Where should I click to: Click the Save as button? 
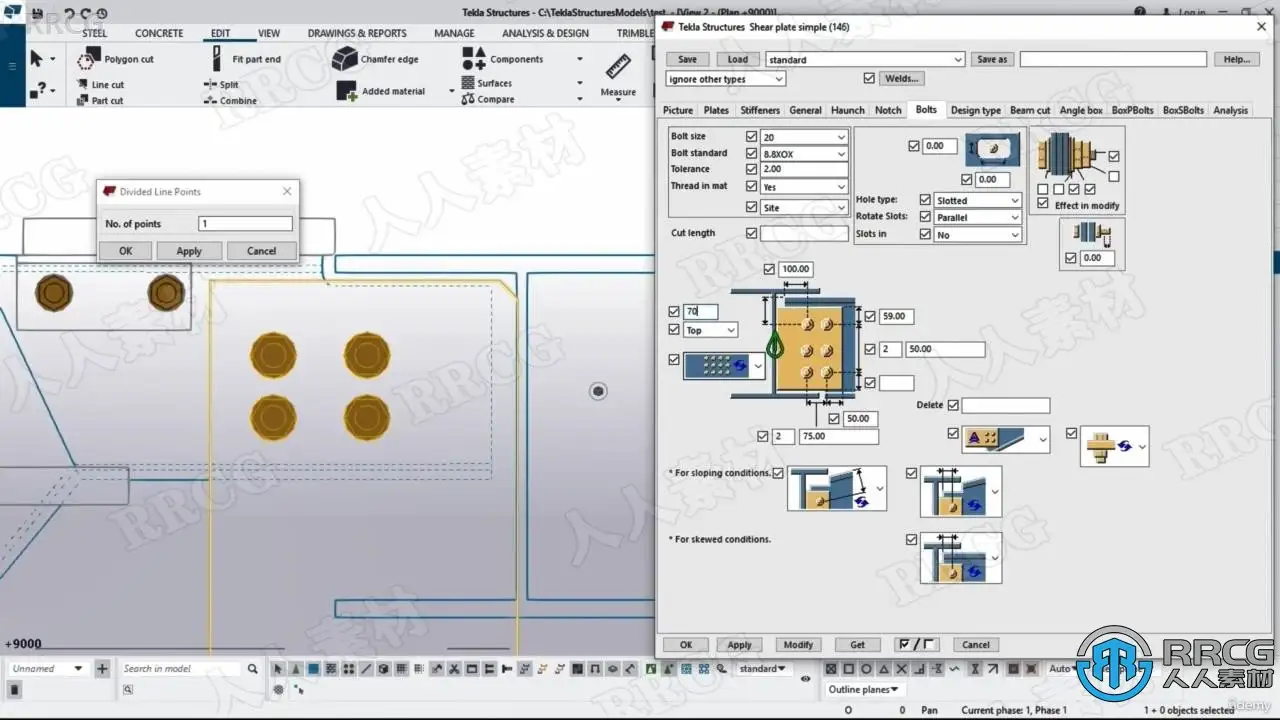pos(992,60)
